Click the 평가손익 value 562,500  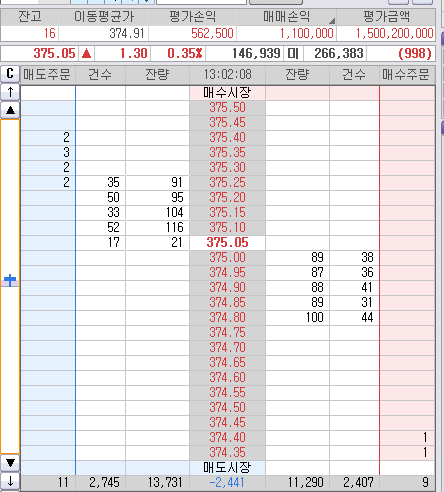pos(193,33)
